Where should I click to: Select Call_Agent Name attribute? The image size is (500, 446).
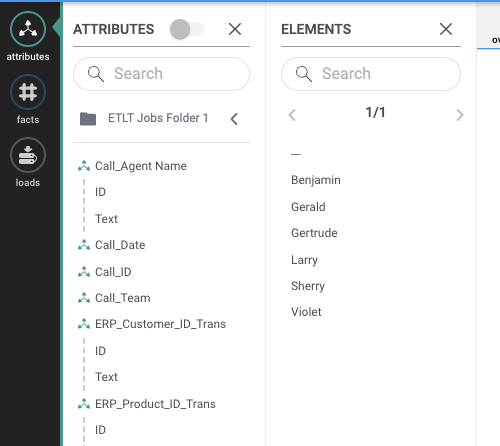[141, 166]
